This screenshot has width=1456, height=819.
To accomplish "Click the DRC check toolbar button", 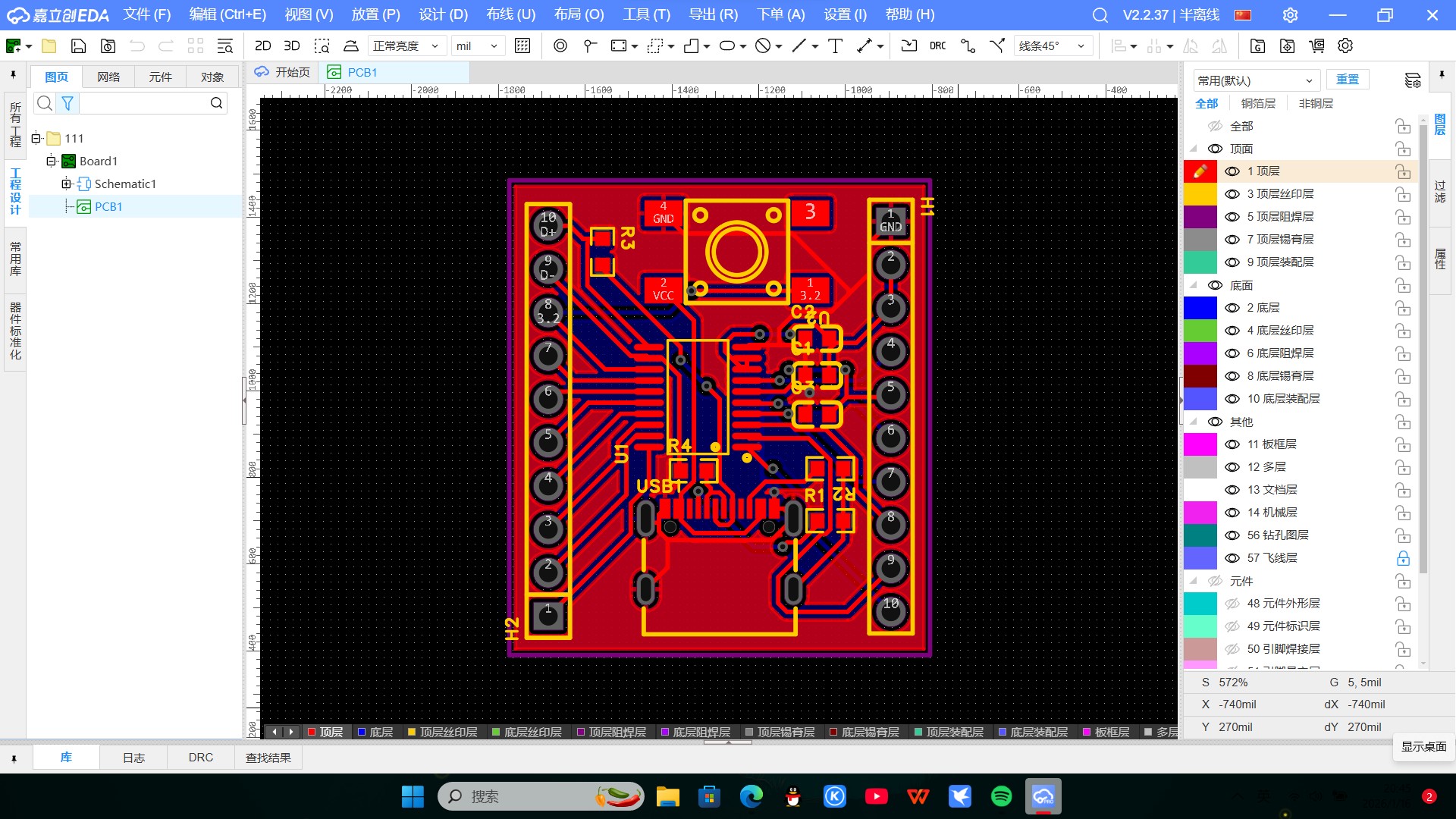I will click(x=937, y=45).
